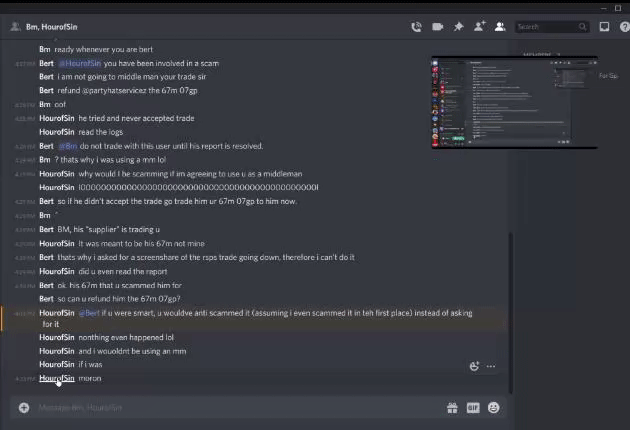630x430 pixels.
Task: Open the GIF picker
Action: pyautogui.click(x=473, y=408)
